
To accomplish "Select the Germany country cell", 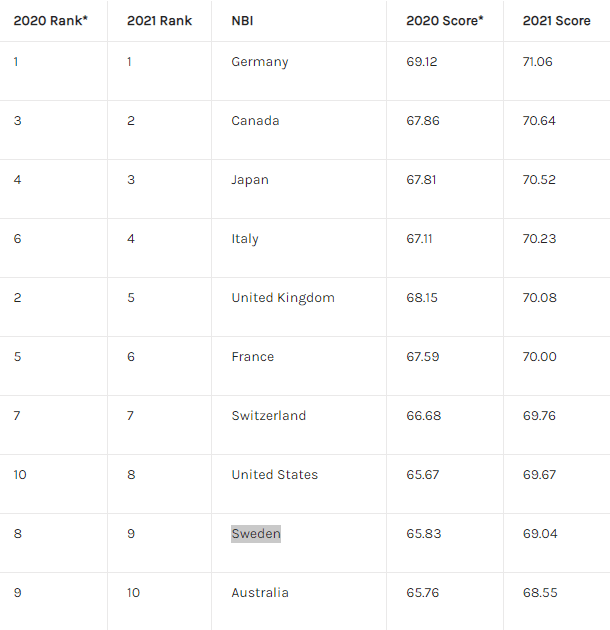I will point(260,62).
